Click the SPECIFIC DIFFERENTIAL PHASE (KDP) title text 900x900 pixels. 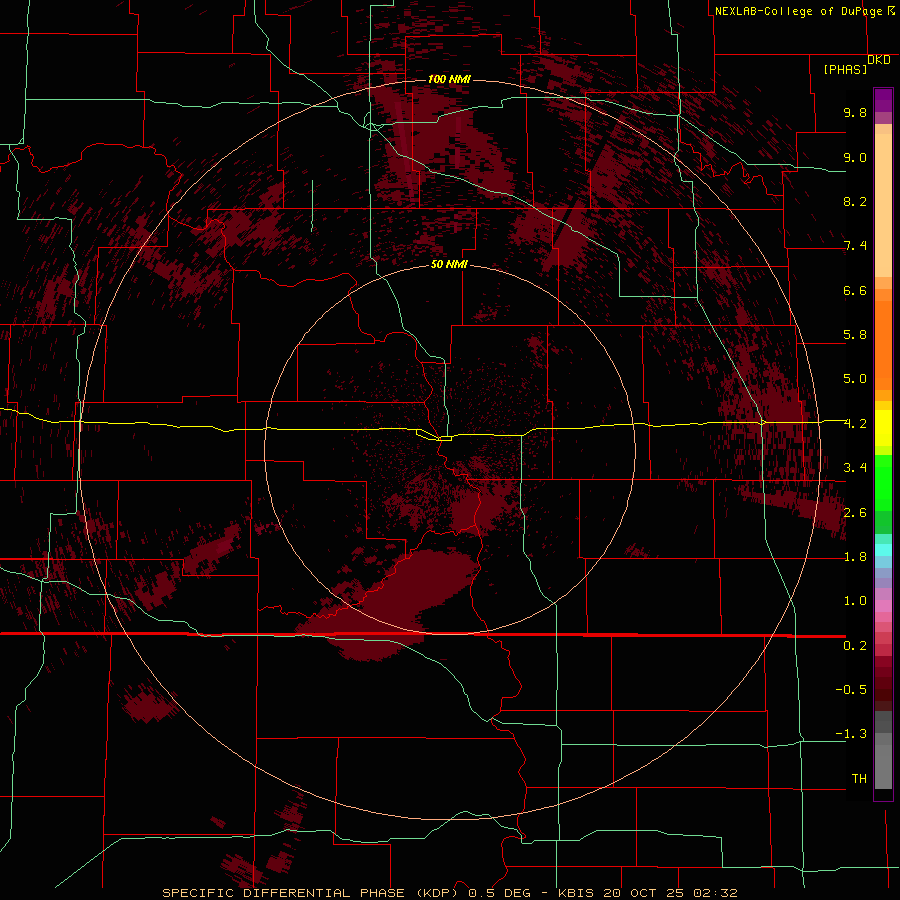tap(311, 893)
